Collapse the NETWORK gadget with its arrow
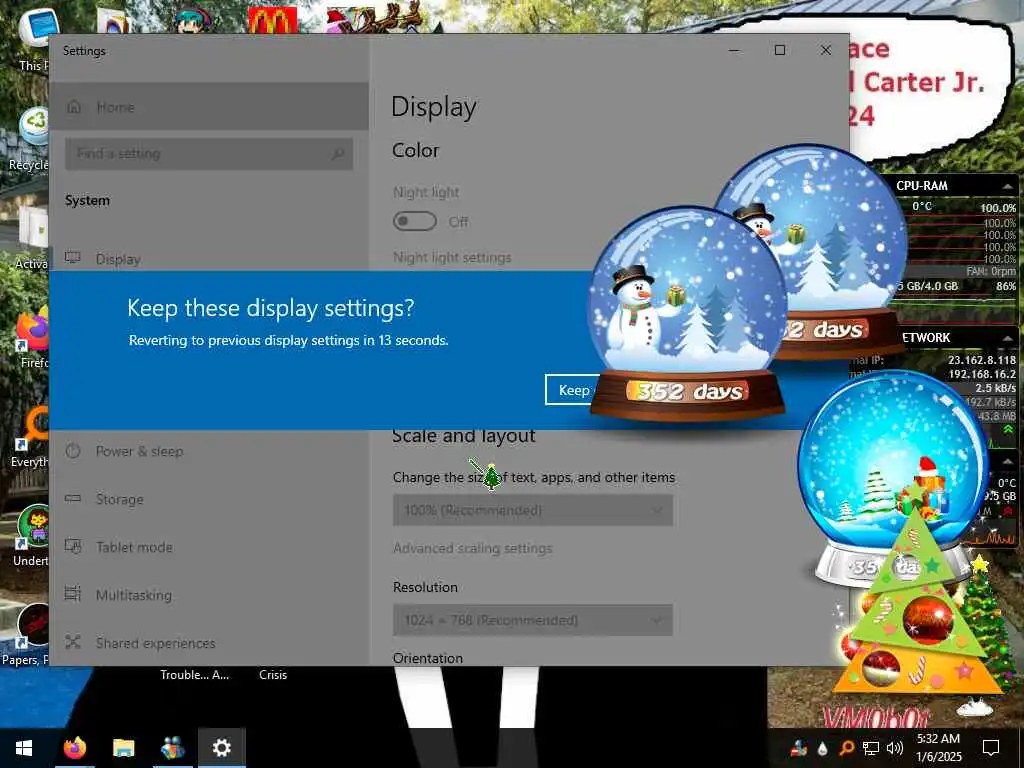1024x768 pixels. coord(1007,338)
